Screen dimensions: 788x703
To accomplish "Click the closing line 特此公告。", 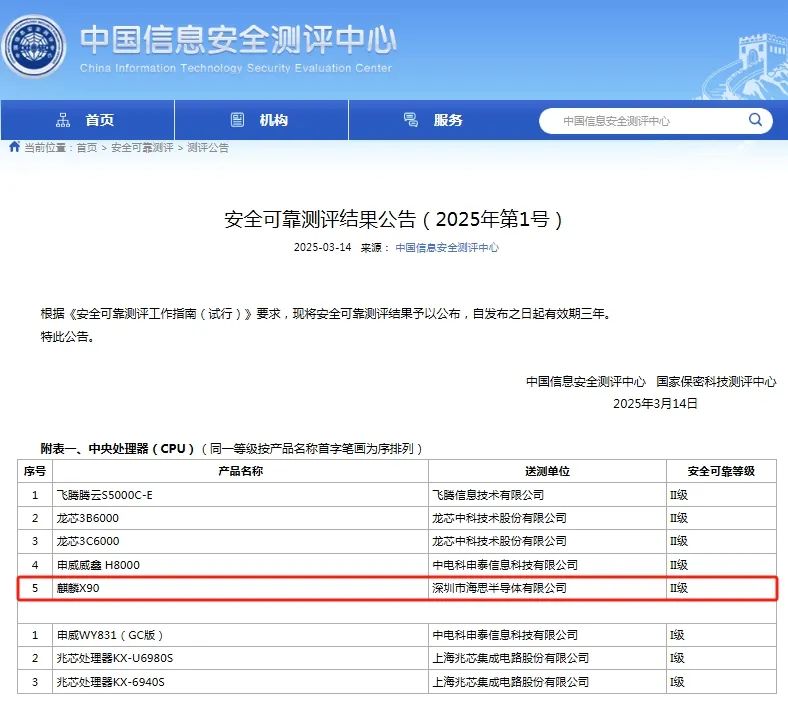I will [67, 336].
